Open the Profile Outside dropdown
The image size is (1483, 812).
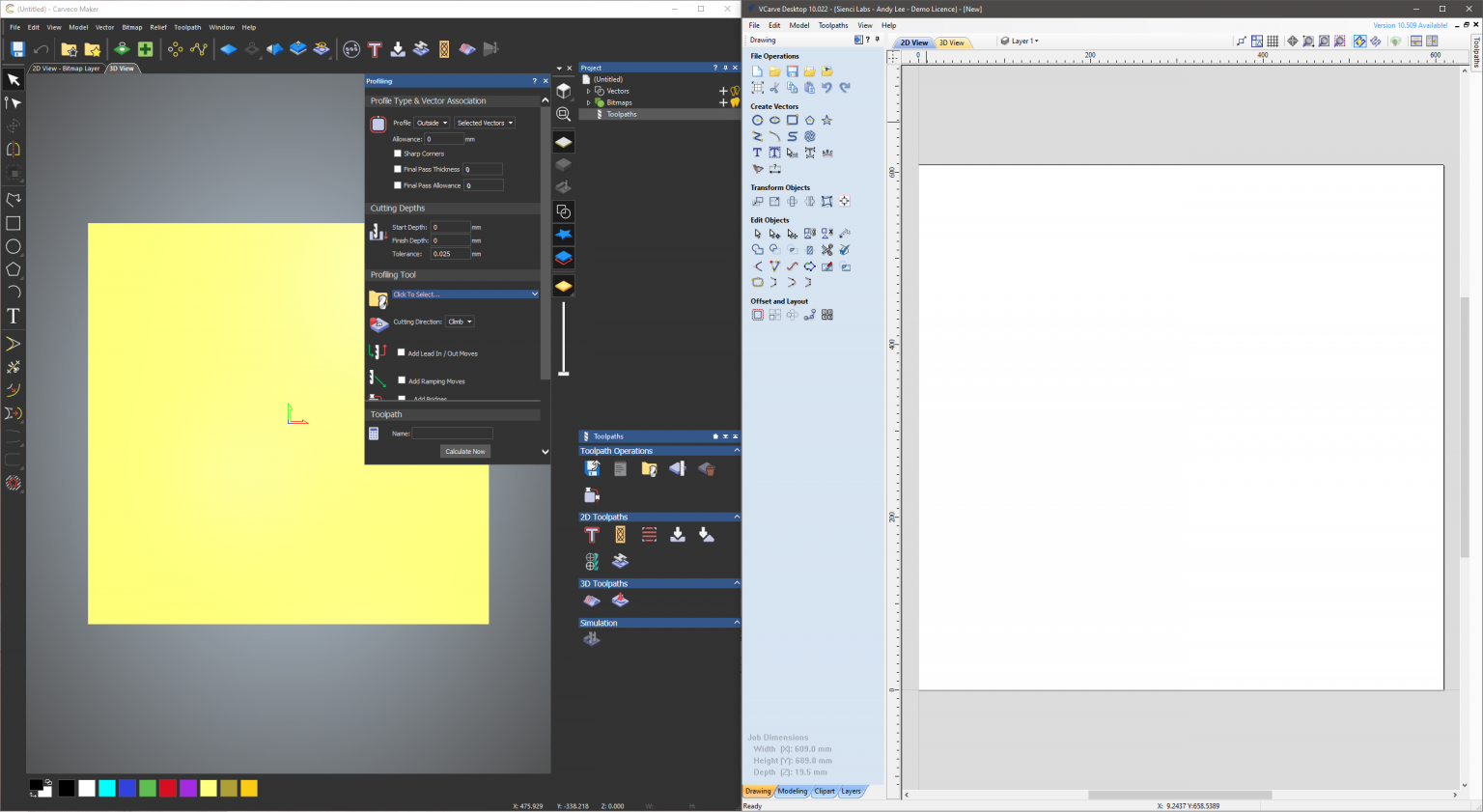[x=431, y=123]
